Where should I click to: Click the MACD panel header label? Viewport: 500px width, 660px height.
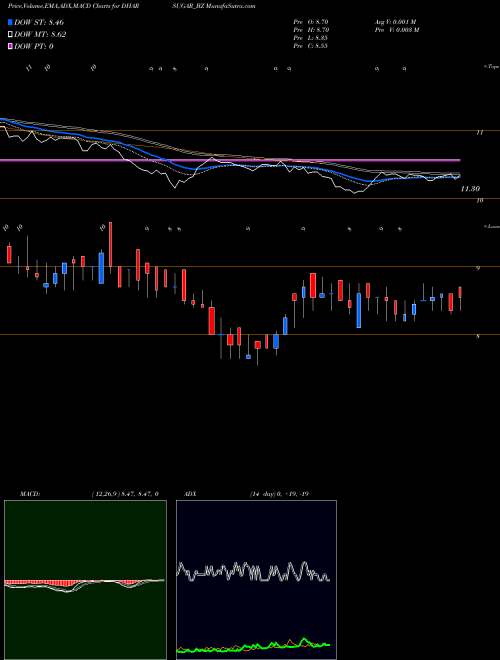[30, 493]
